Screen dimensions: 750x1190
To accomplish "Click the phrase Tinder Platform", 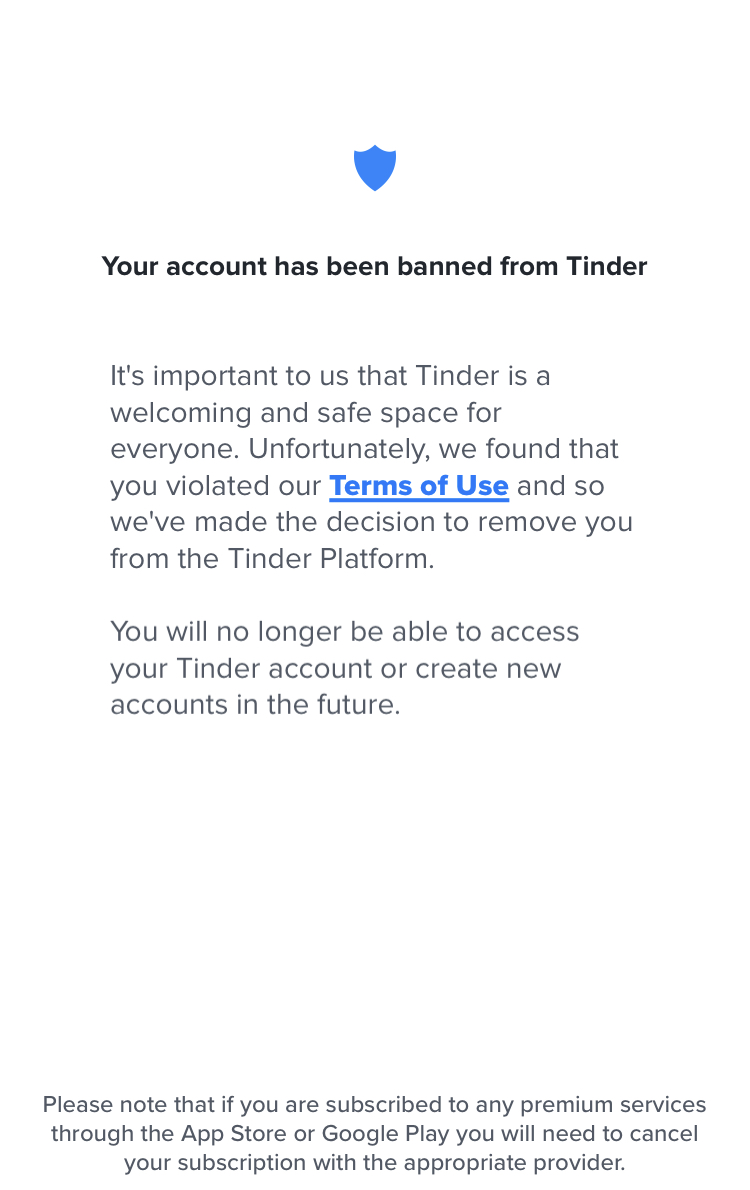I will pos(331,559).
